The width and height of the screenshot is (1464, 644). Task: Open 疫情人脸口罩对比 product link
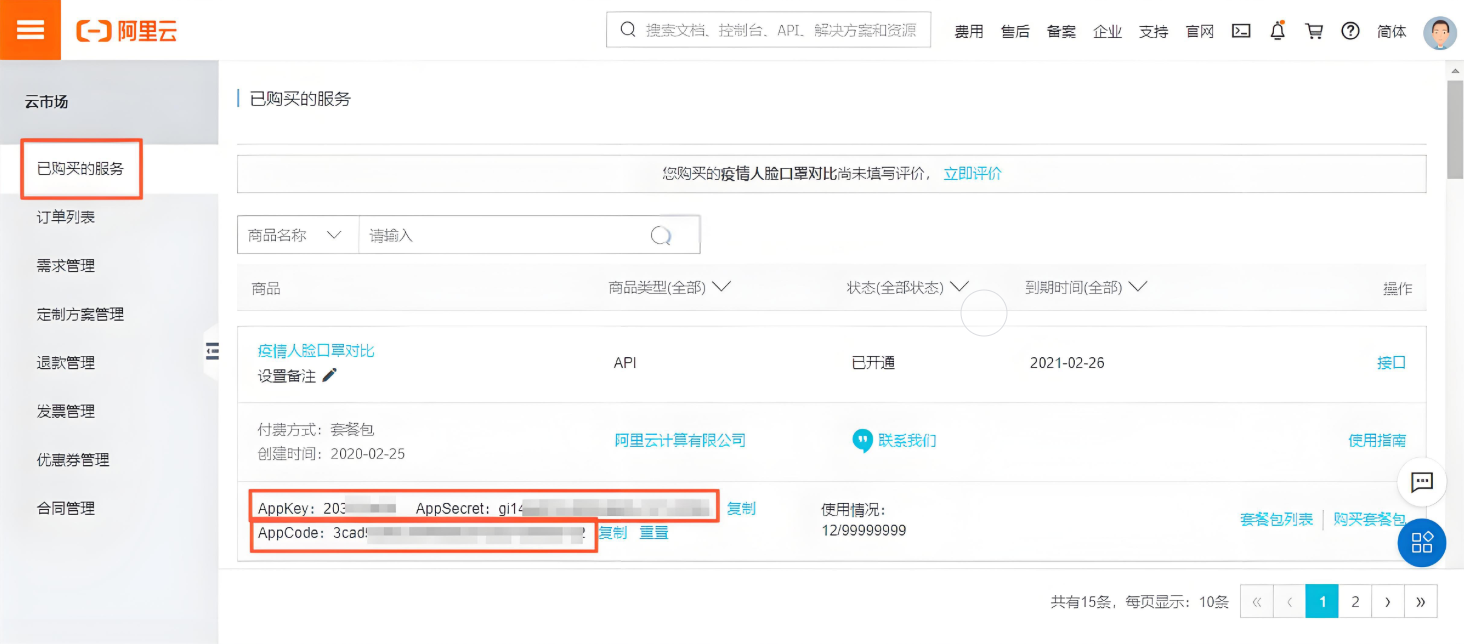(316, 351)
